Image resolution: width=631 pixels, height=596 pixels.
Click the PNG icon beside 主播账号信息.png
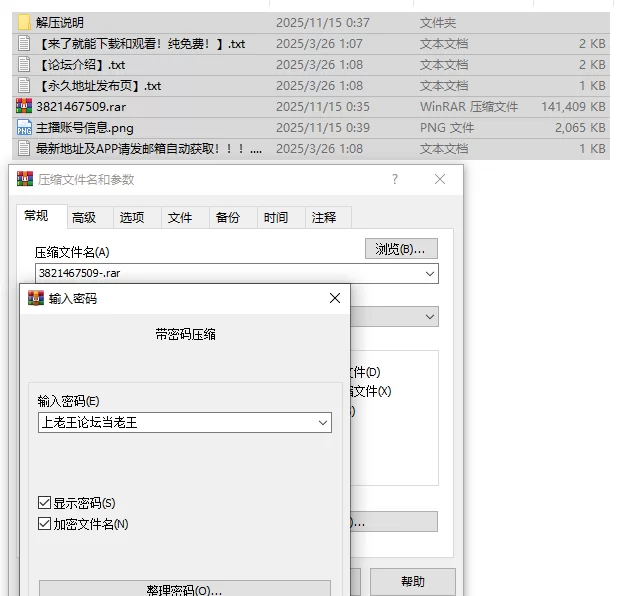(24, 128)
